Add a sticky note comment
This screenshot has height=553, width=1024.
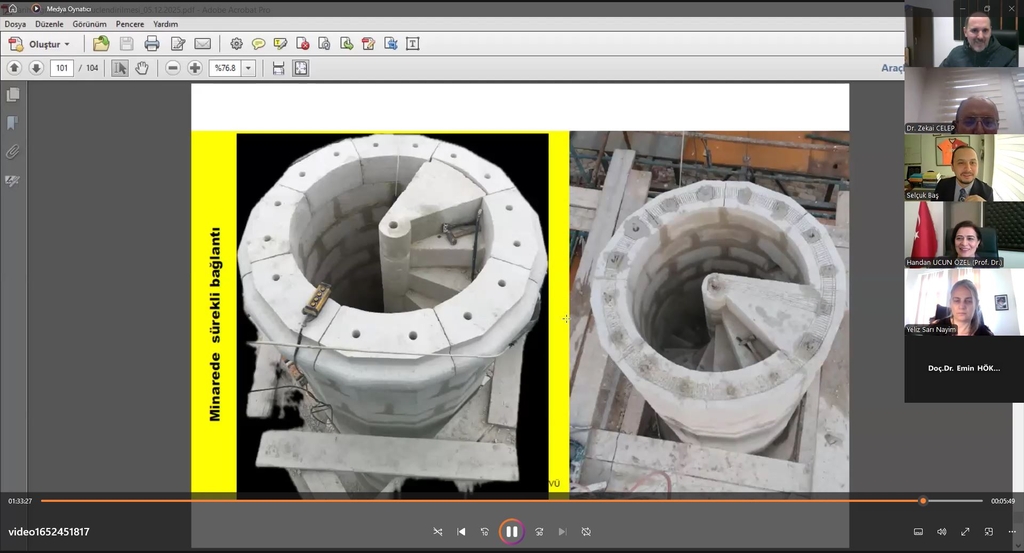tap(258, 44)
